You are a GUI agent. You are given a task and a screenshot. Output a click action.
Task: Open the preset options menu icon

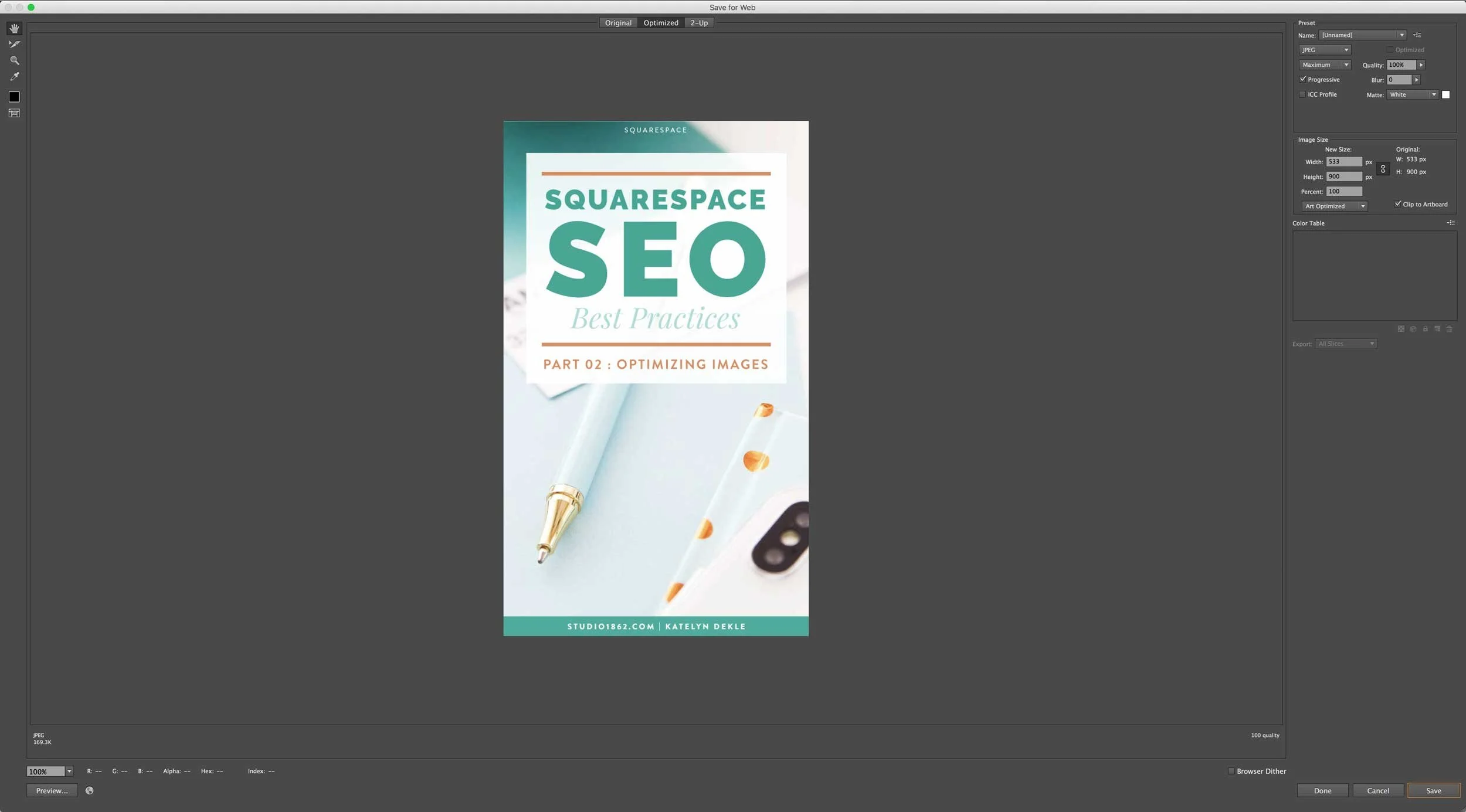point(1417,35)
